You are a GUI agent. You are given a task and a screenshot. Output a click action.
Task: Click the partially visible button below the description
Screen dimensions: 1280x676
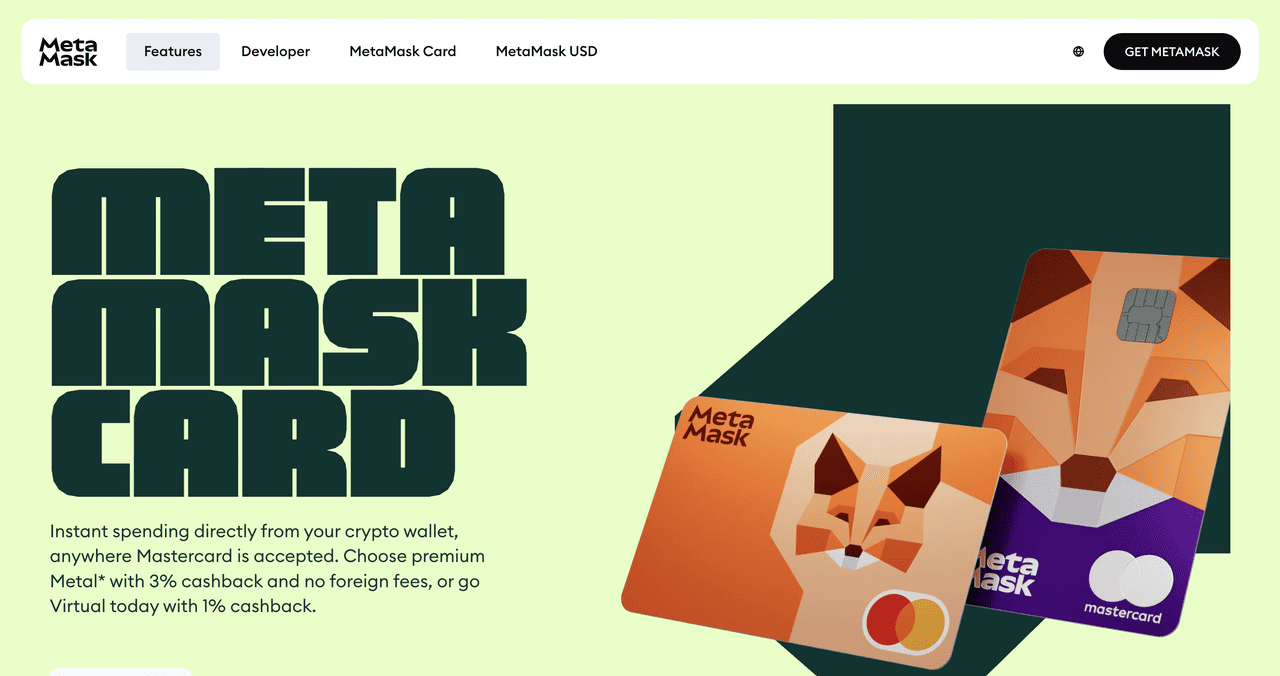pyautogui.click(x=120, y=671)
